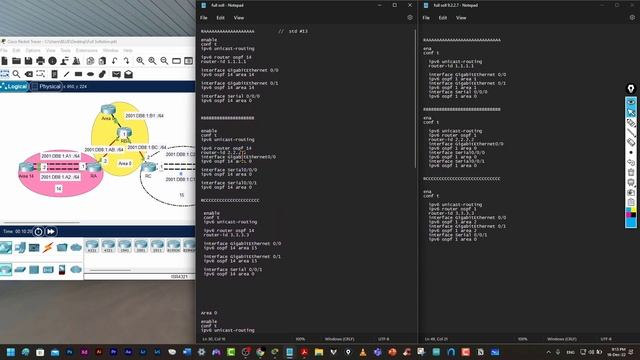640x360 pixels.
Task: Open file with Packet Tracer folder icon
Action: [x=16, y=61]
